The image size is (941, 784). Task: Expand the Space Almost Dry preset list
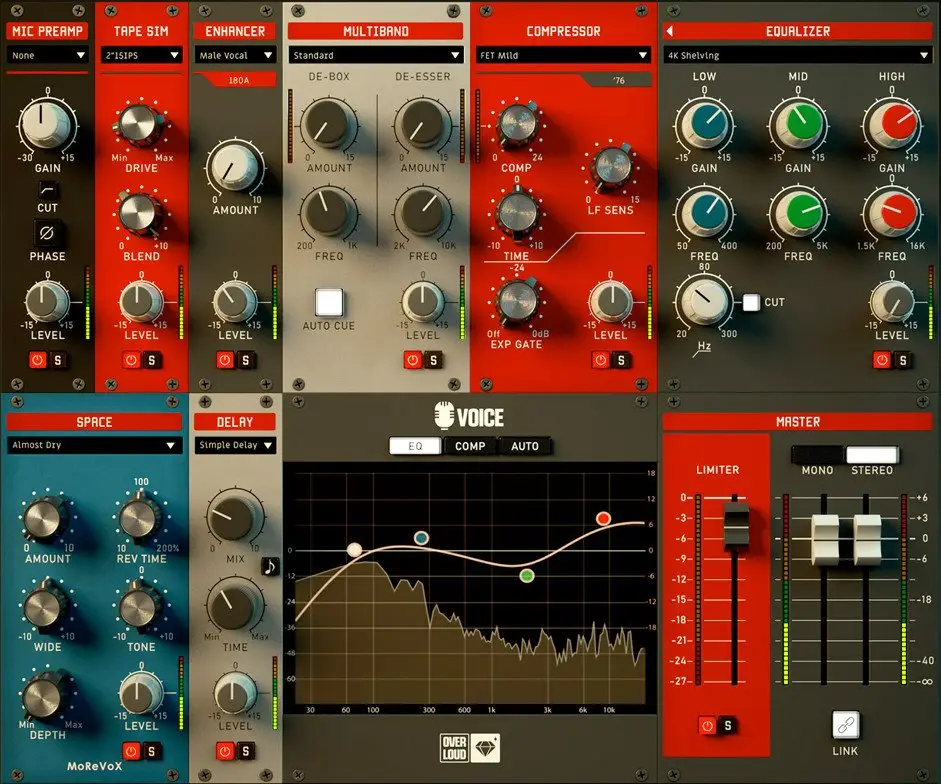click(94, 445)
